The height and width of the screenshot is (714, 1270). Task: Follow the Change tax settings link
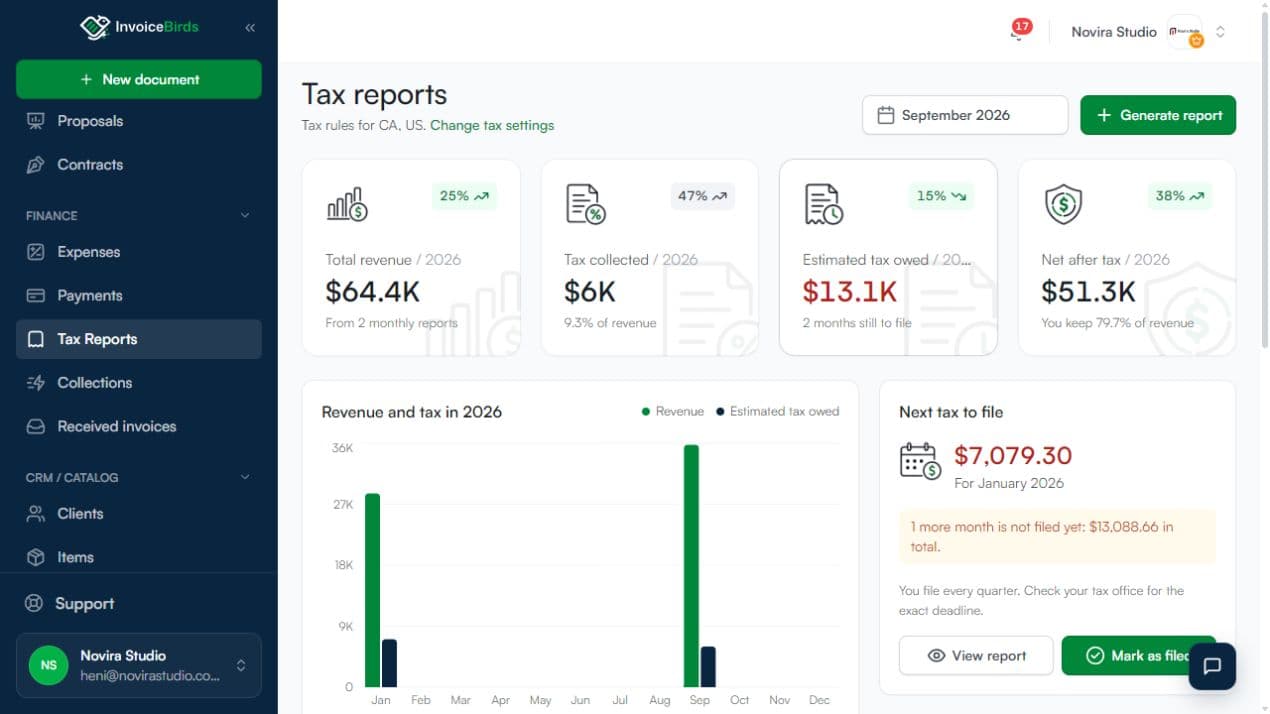[x=492, y=126]
